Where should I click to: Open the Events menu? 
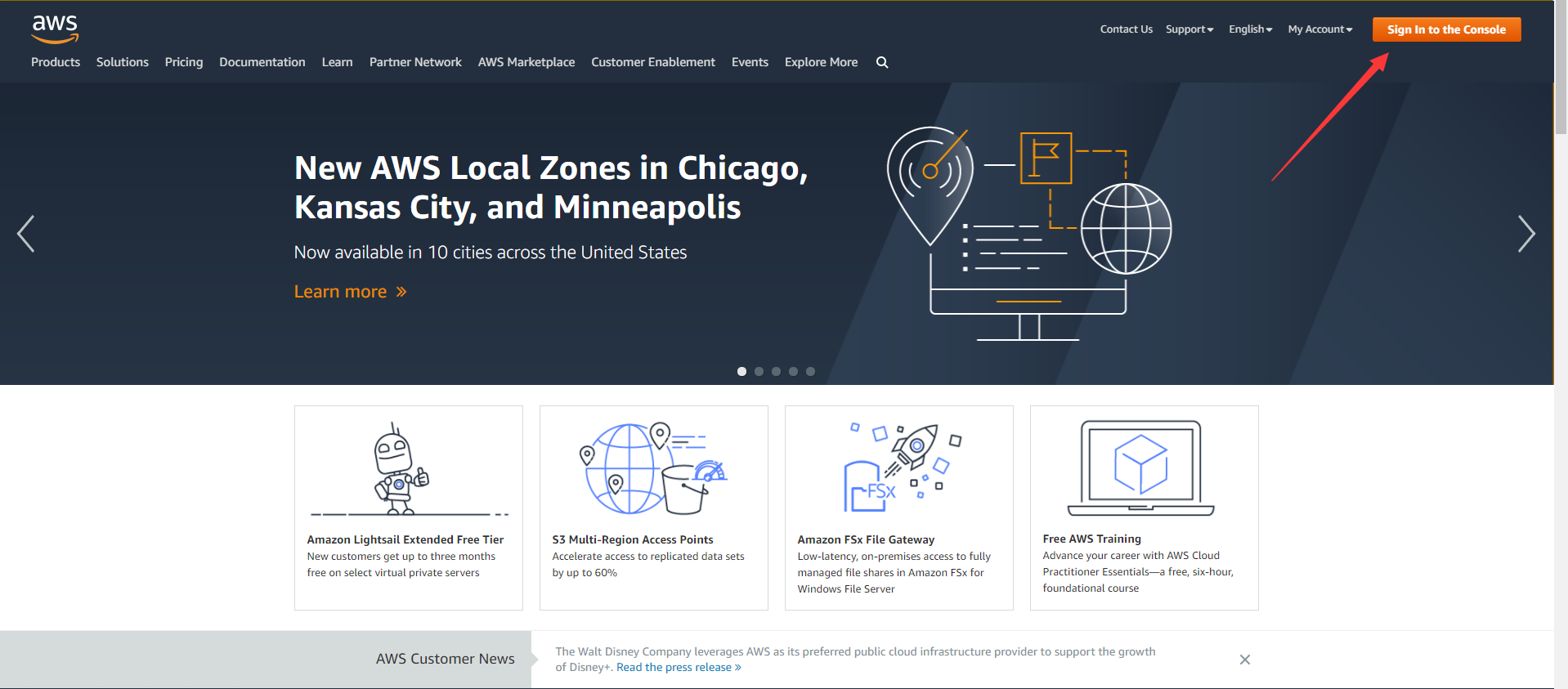750,62
